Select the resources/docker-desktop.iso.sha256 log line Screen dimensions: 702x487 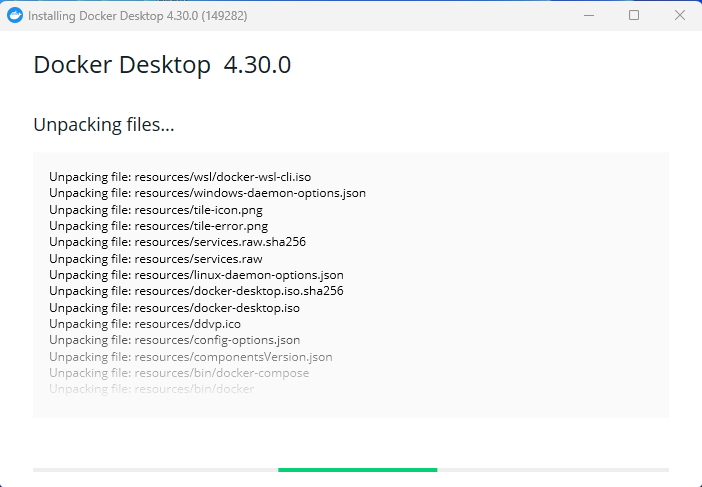(x=196, y=291)
